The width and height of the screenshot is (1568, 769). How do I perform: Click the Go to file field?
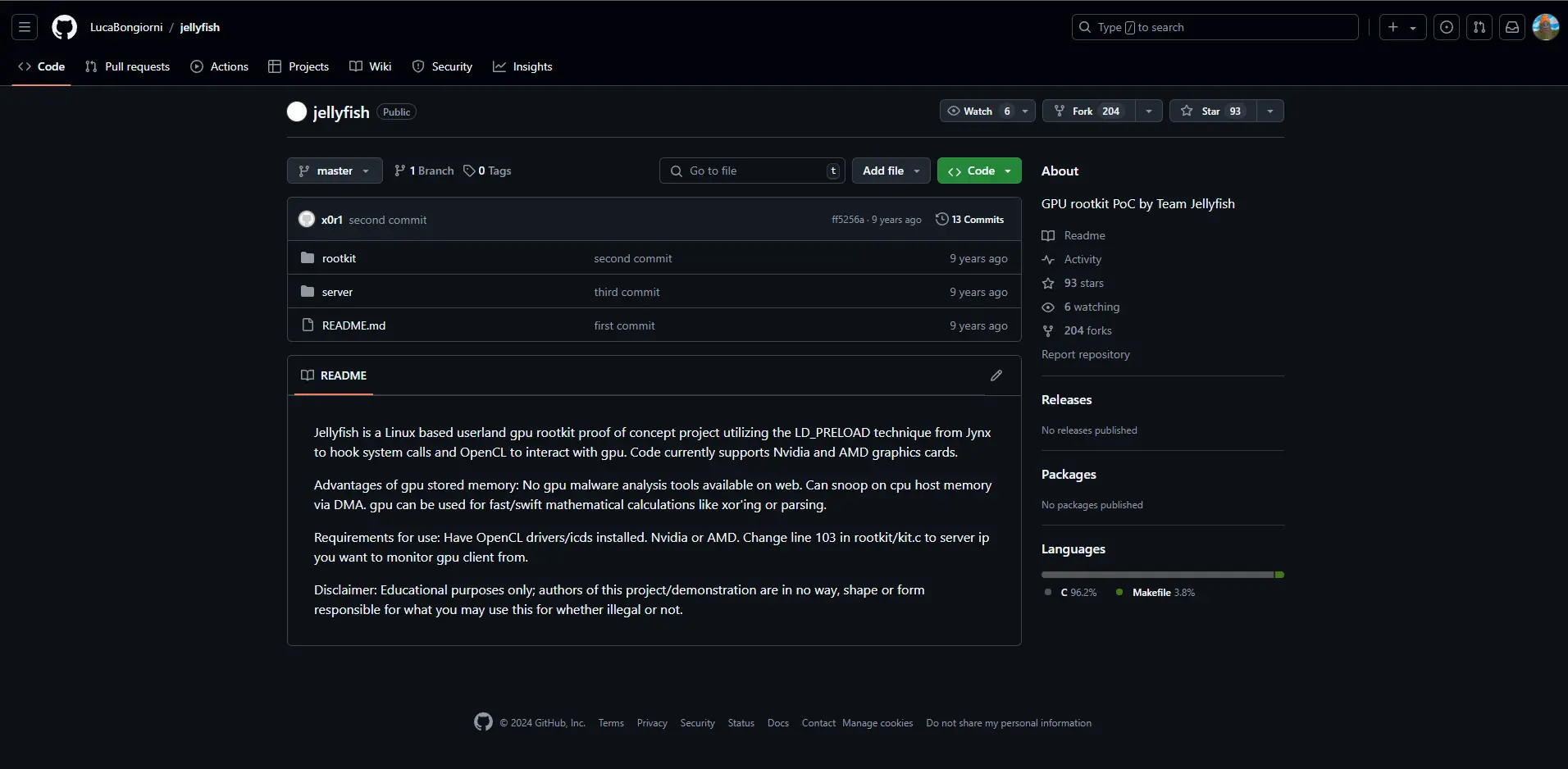tap(752, 171)
